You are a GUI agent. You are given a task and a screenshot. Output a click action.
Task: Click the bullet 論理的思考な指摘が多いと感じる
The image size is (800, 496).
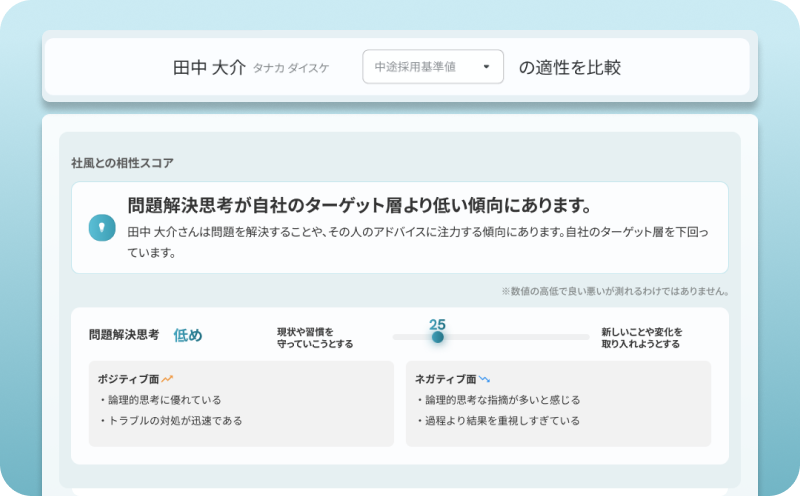498,400
